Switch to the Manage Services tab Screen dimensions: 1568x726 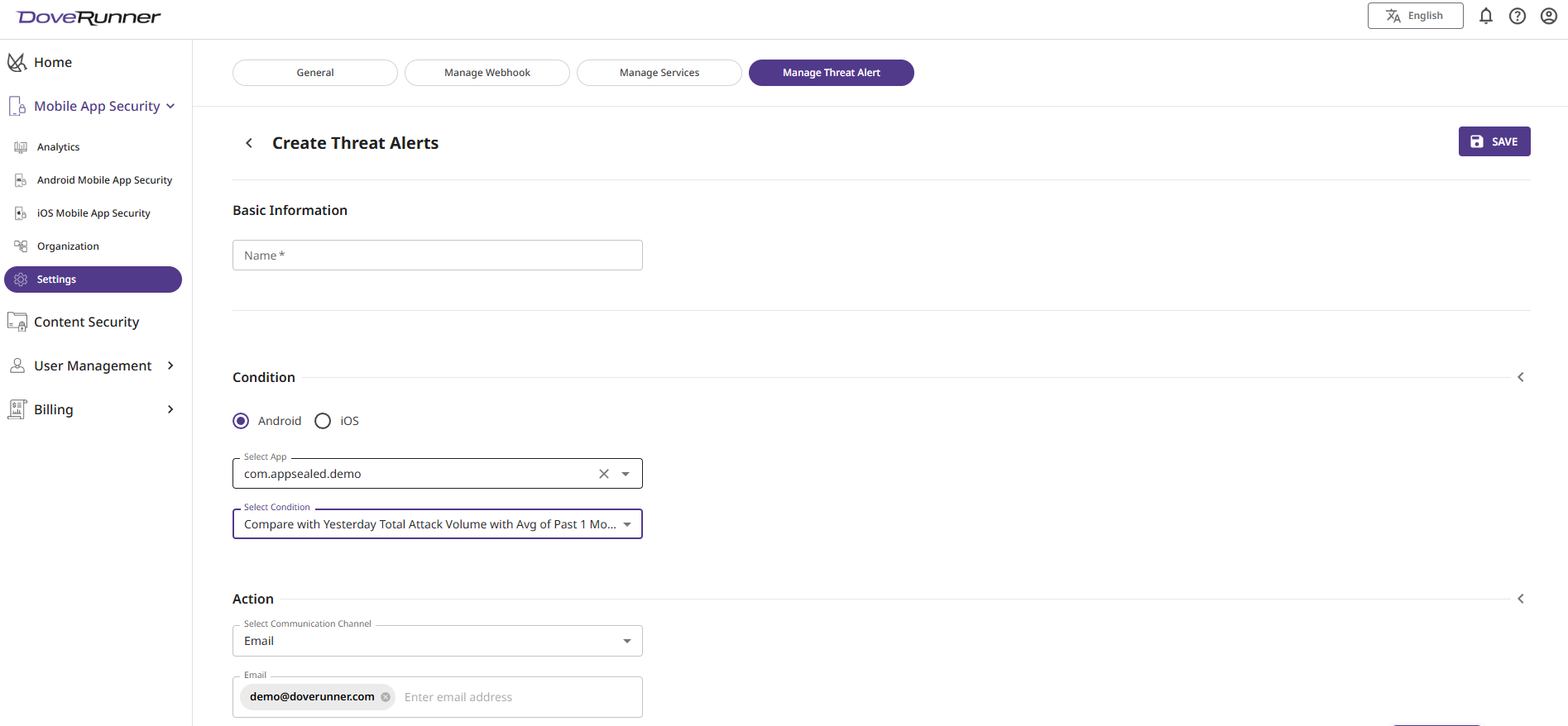click(659, 73)
